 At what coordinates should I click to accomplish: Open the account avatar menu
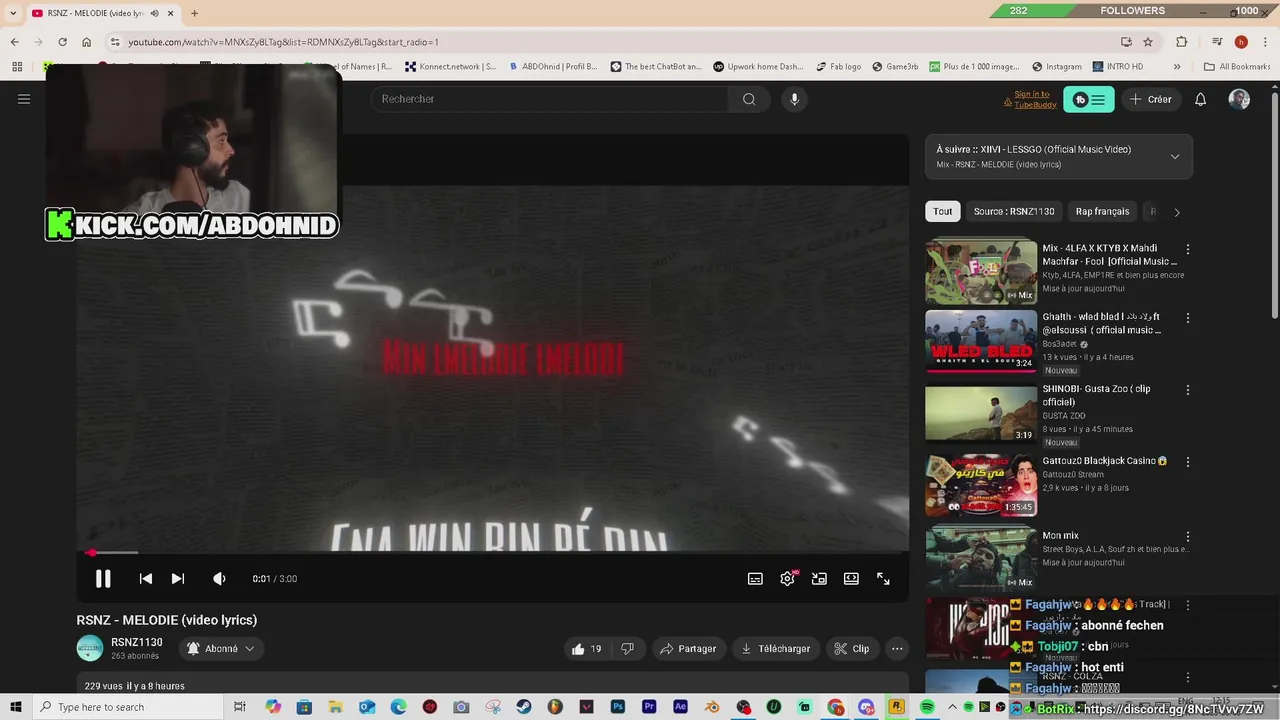click(x=1239, y=99)
